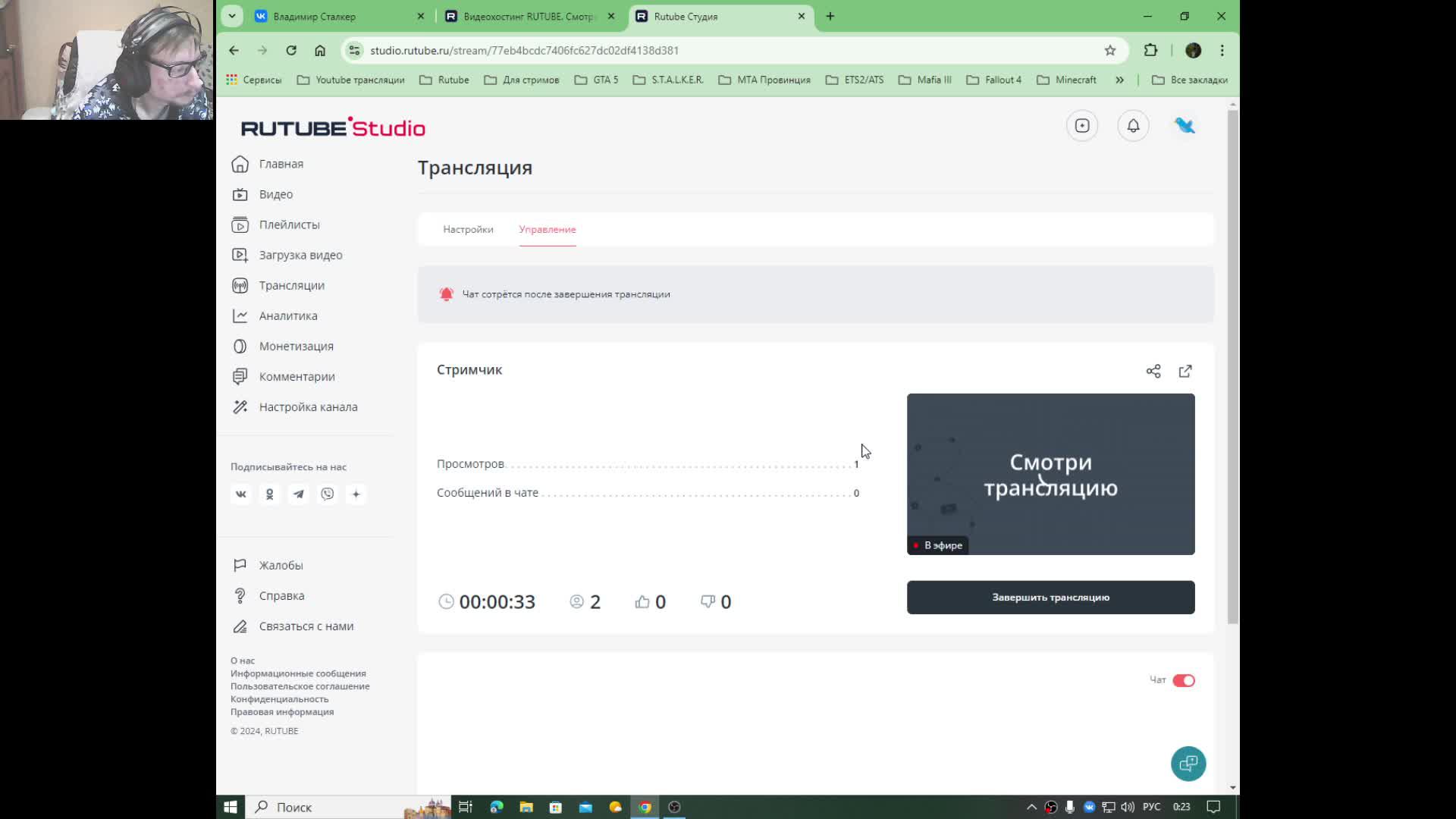Open the volume control in tray

point(1128,807)
